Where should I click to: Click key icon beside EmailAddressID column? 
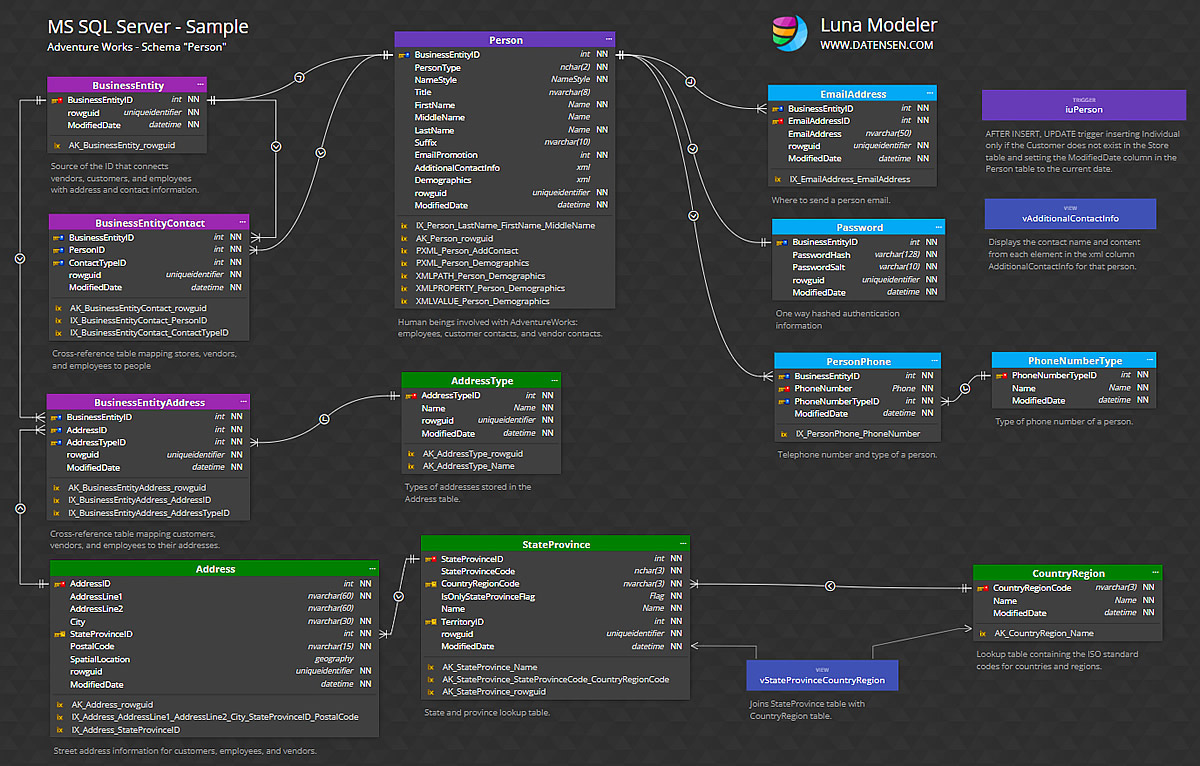778,121
